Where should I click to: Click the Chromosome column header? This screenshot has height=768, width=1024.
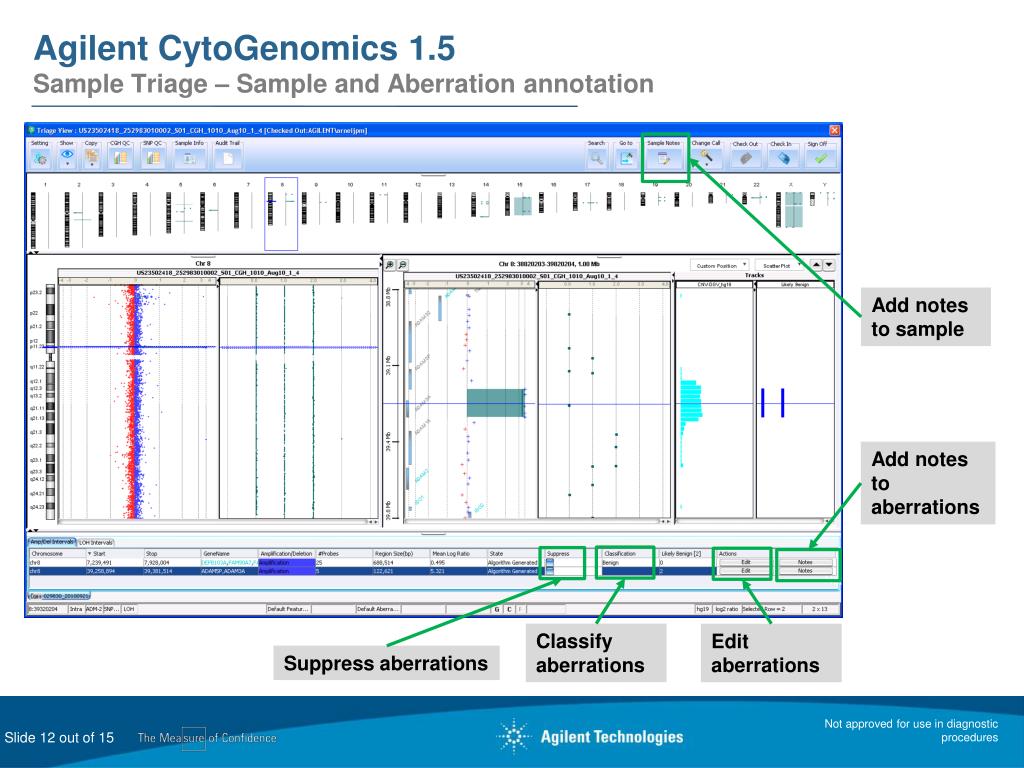pyautogui.click(x=57, y=554)
